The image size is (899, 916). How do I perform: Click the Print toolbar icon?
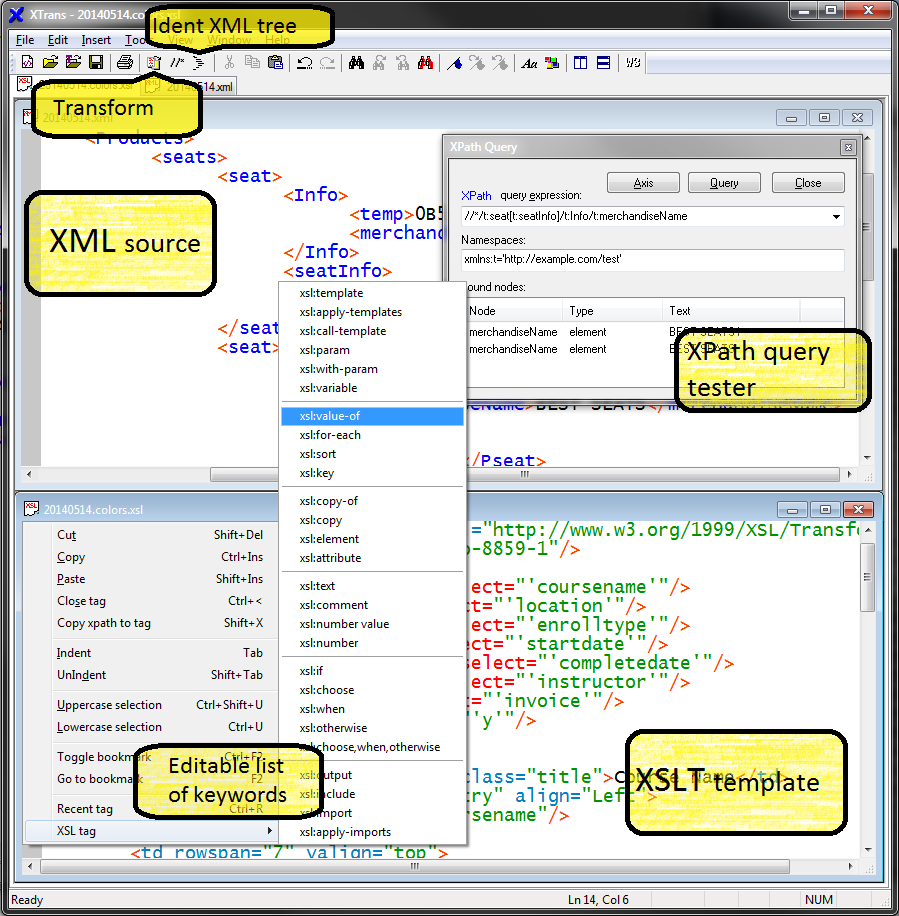tap(124, 63)
